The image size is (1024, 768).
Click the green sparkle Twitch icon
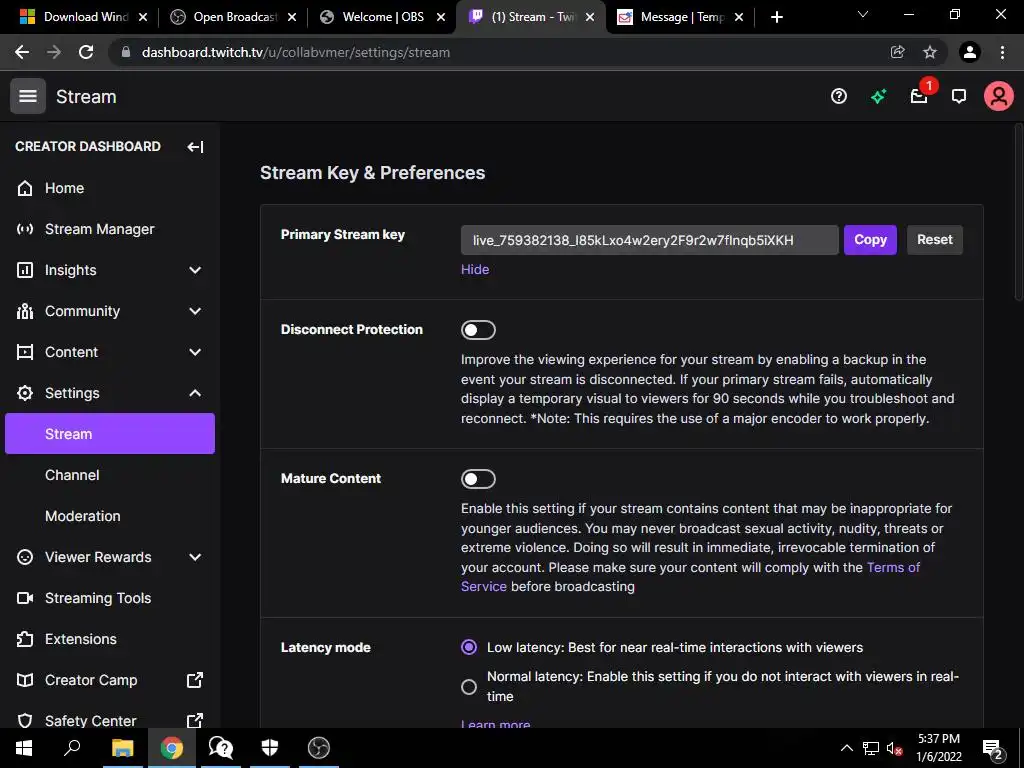coord(879,97)
